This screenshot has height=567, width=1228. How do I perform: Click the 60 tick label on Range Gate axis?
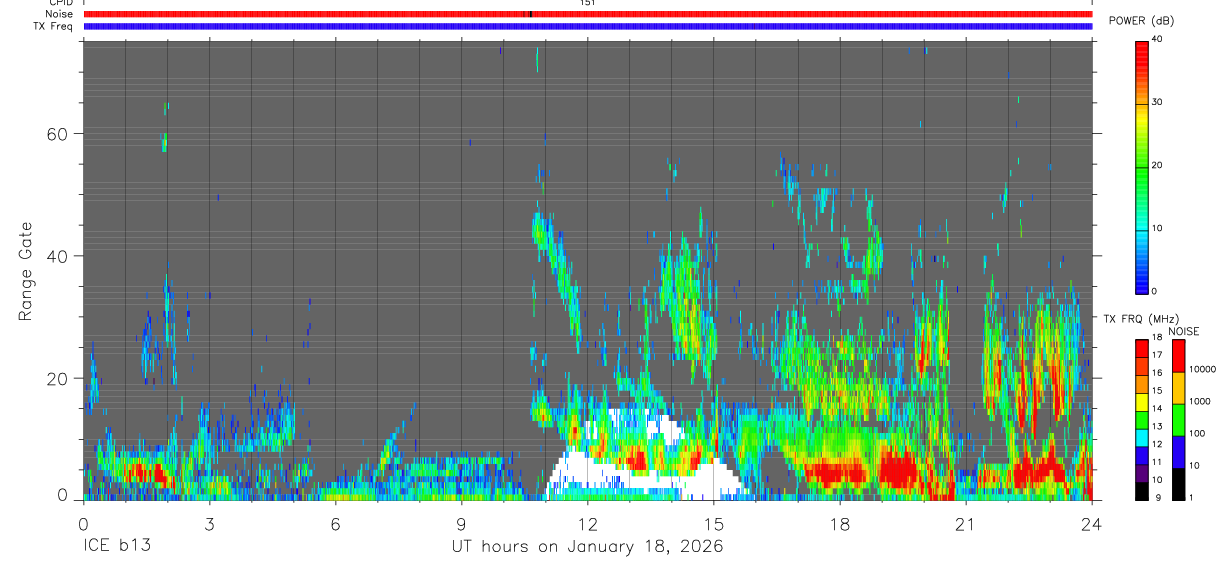point(59,133)
